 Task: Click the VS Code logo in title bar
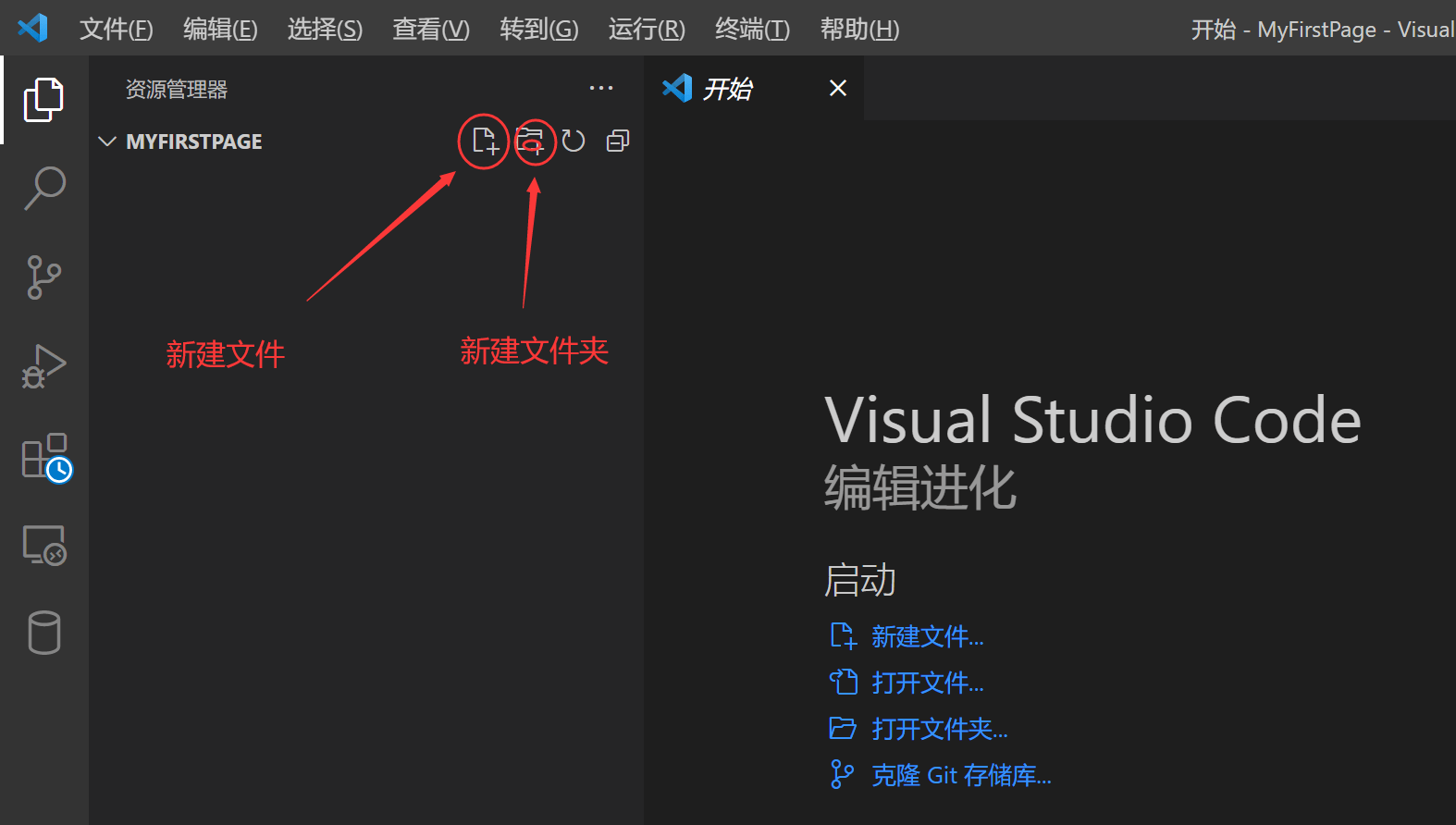(x=33, y=28)
